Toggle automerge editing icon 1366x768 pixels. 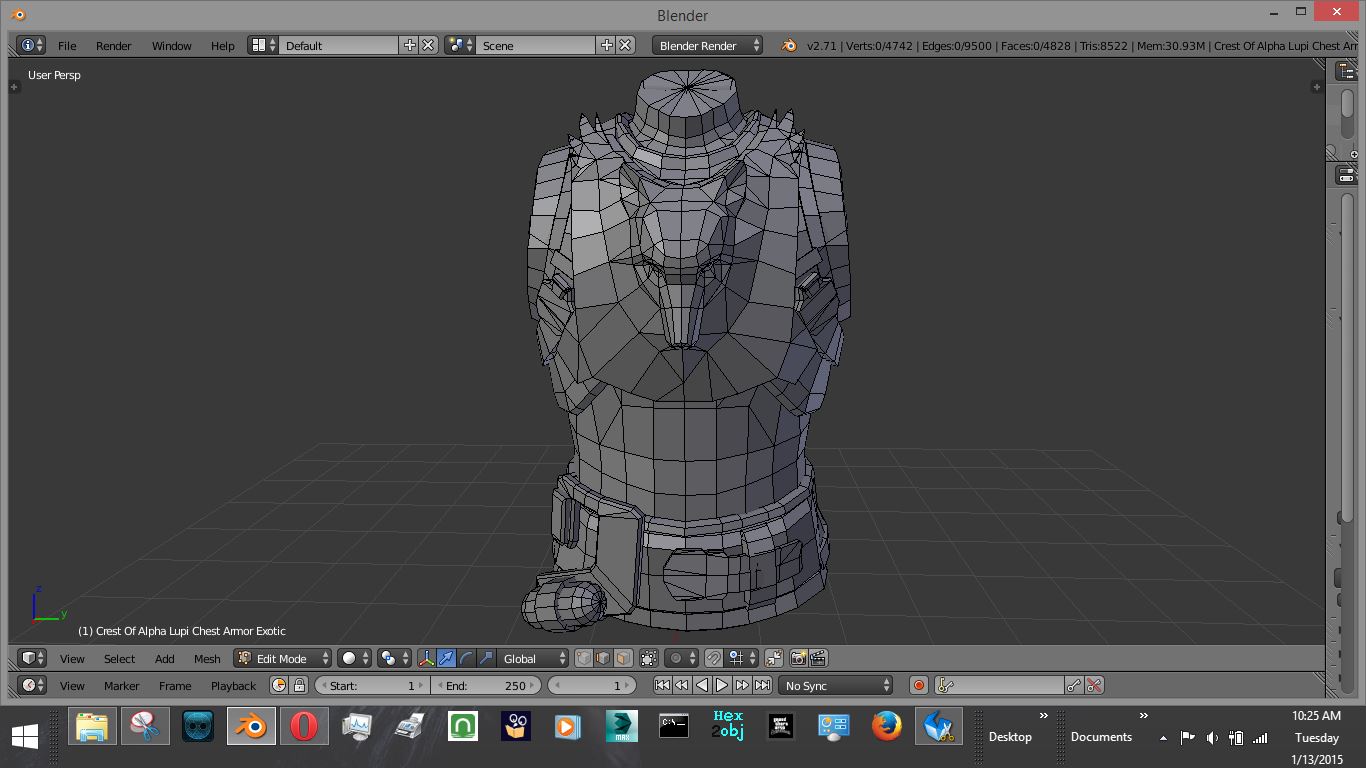point(774,658)
